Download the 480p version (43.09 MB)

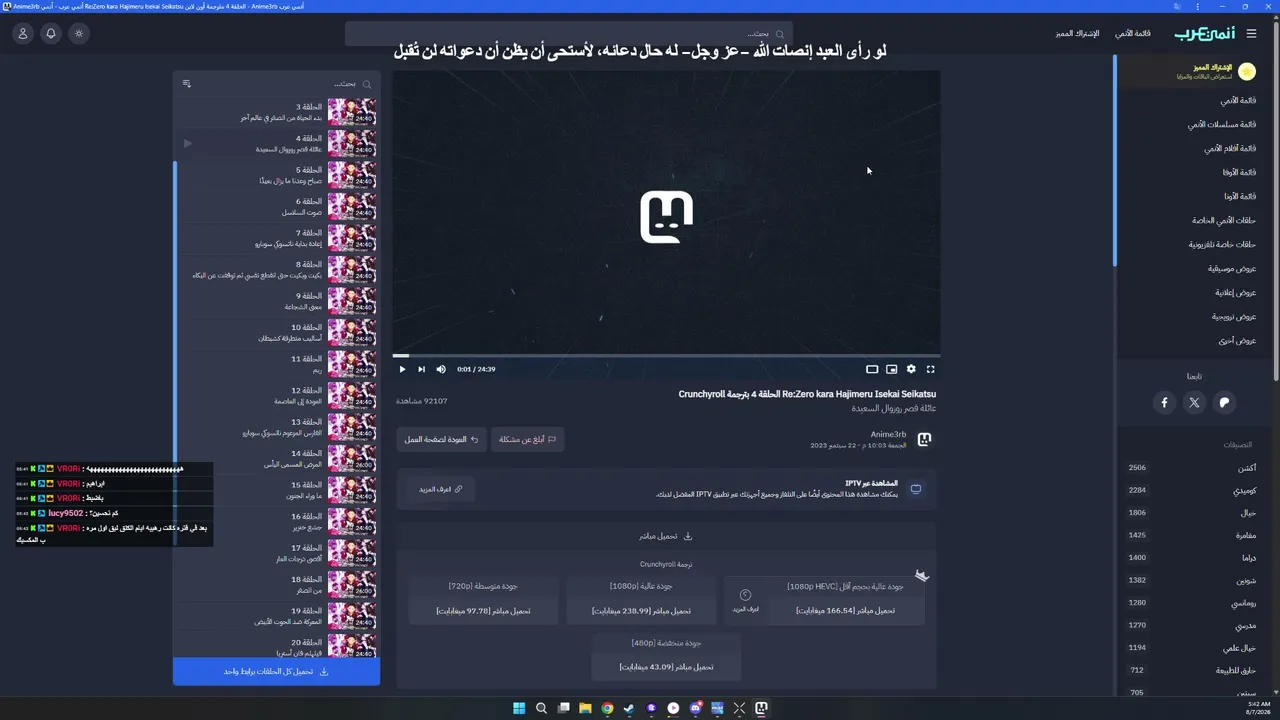[666, 667]
